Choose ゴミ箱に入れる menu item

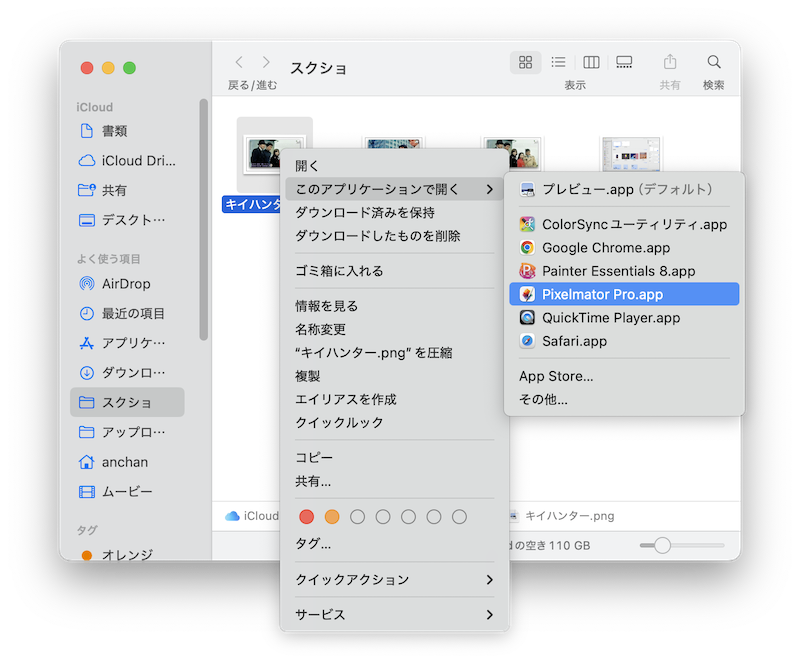[x=394, y=271]
